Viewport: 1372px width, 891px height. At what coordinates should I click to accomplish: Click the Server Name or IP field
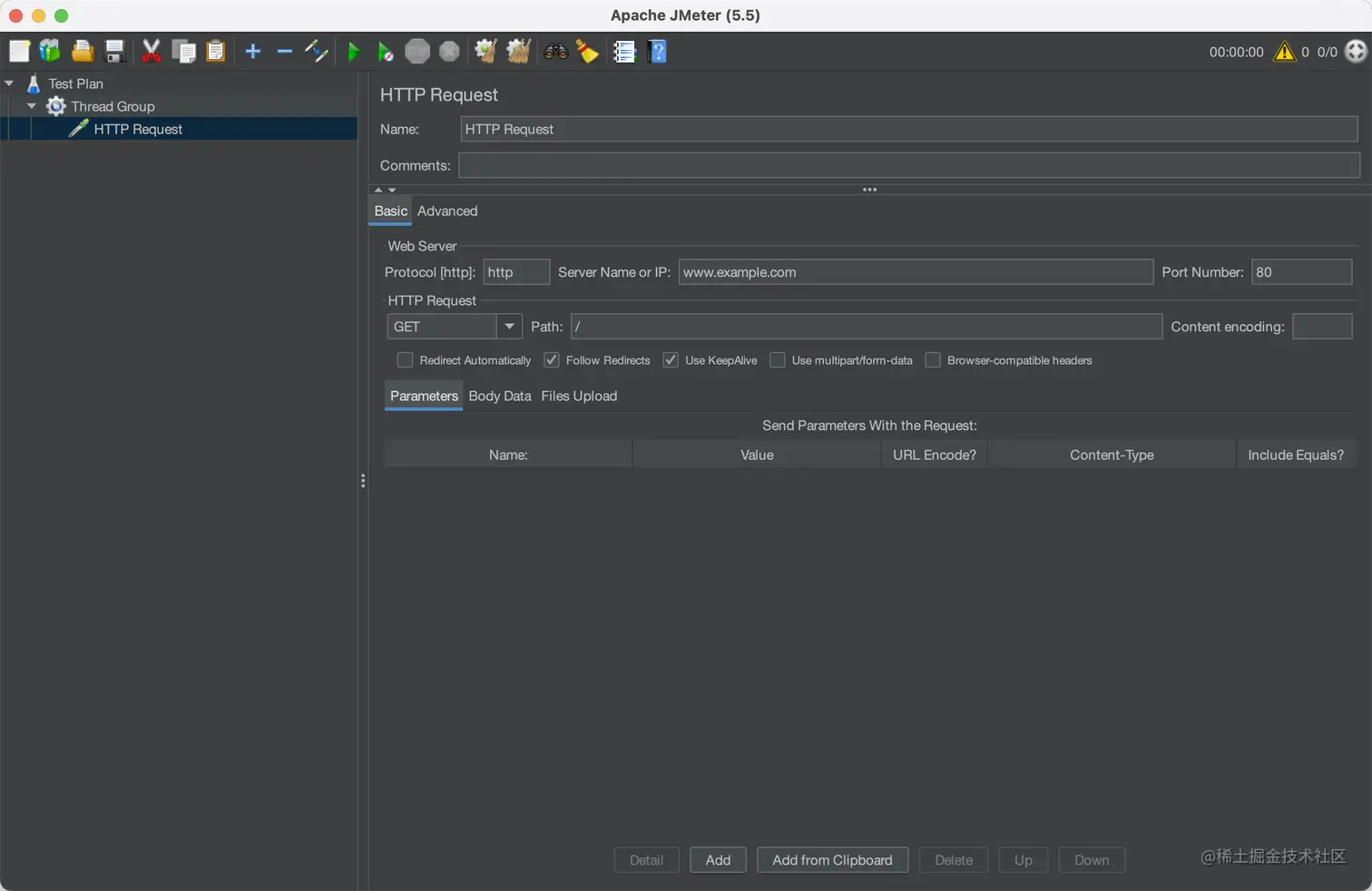[x=916, y=272]
